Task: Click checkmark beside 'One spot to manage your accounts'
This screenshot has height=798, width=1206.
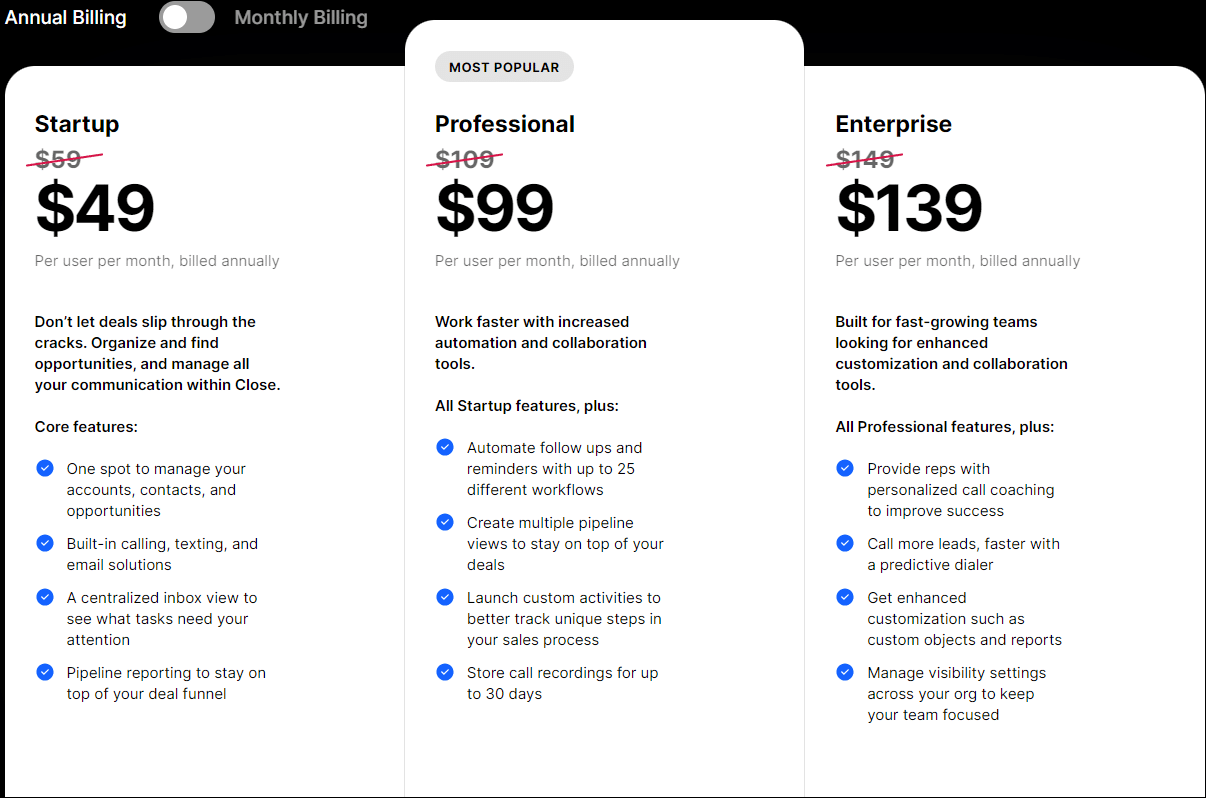Action: pos(45,468)
